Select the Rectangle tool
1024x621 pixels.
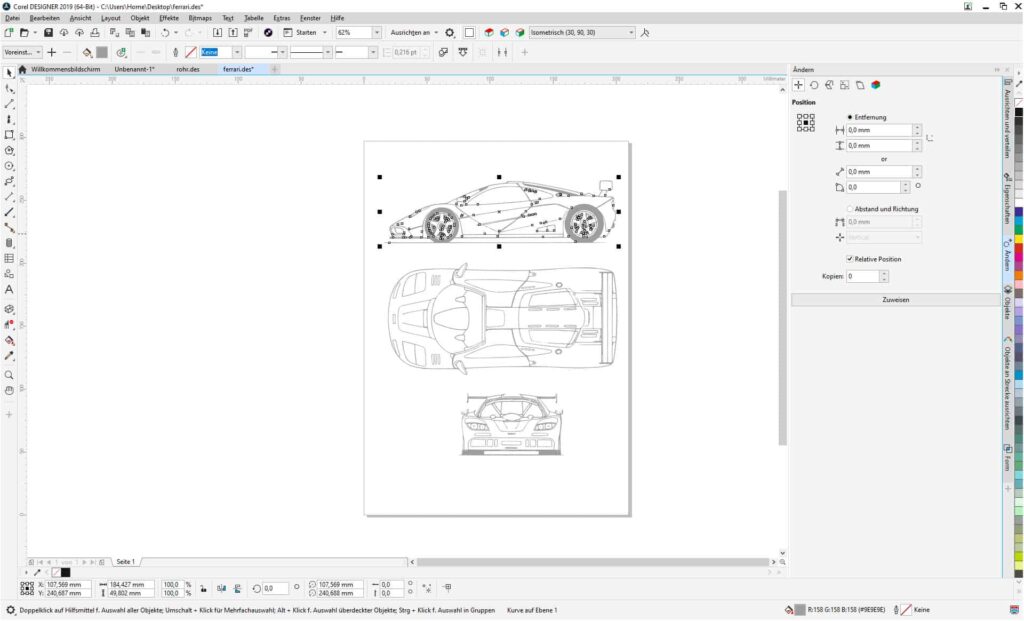coord(9,135)
